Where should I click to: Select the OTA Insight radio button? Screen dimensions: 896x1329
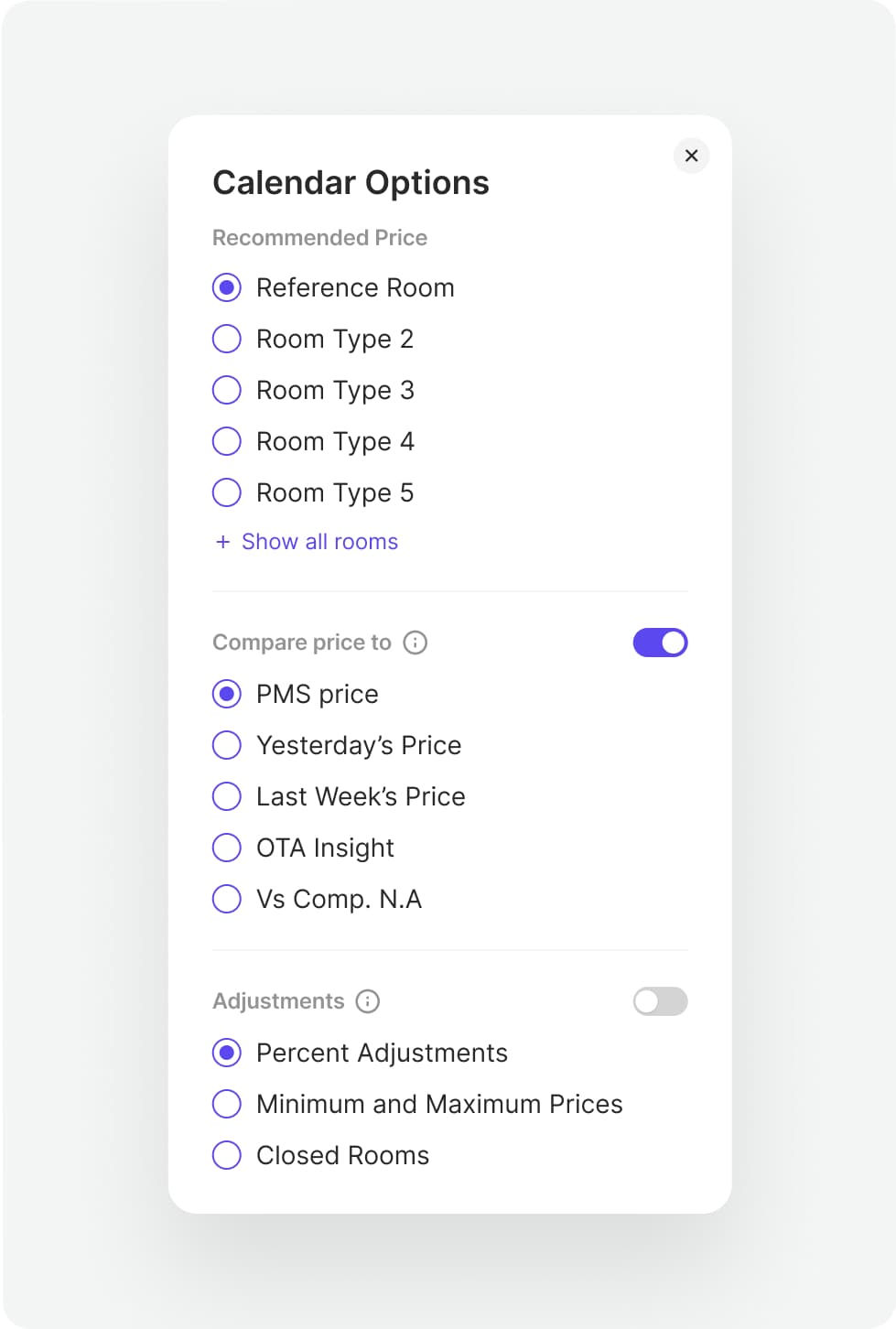click(227, 848)
